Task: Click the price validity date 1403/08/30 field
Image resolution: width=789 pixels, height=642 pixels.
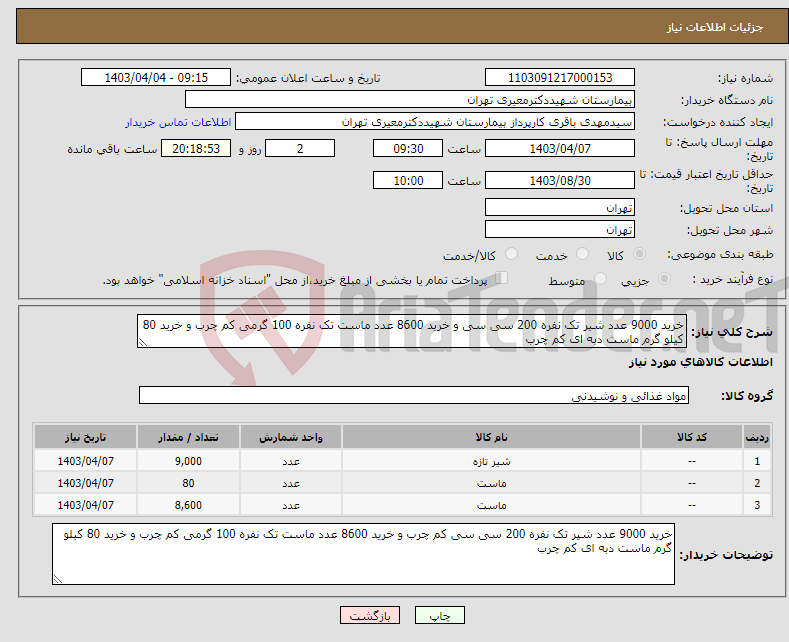Action: (560, 180)
